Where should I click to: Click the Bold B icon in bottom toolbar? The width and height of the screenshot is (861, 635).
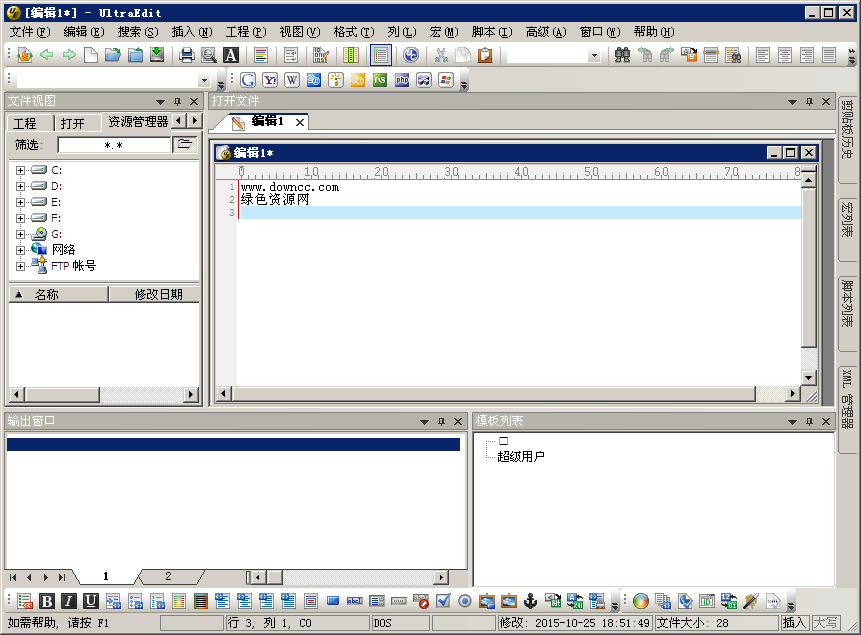(47, 601)
